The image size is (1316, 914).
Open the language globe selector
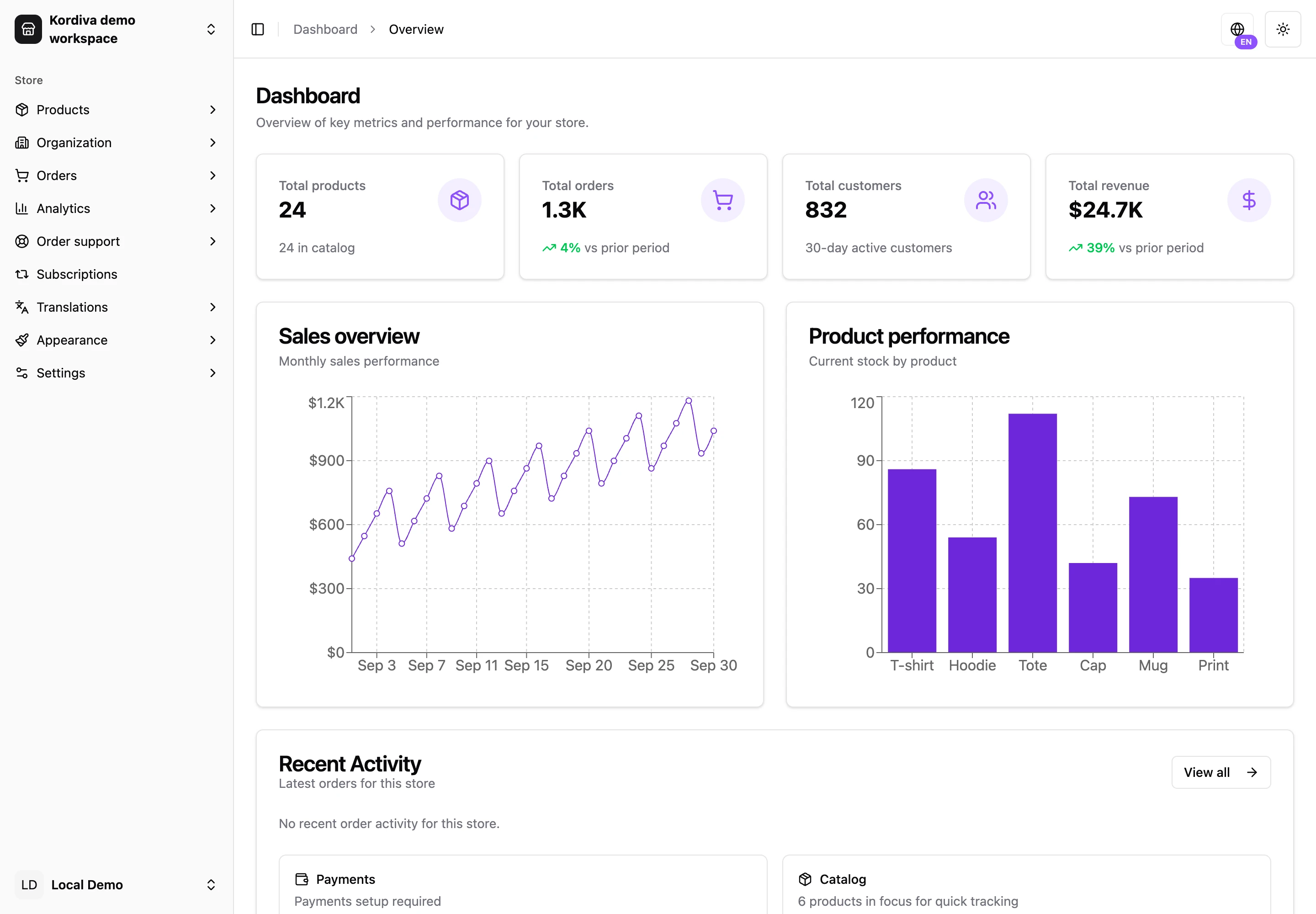pos(1237,29)
